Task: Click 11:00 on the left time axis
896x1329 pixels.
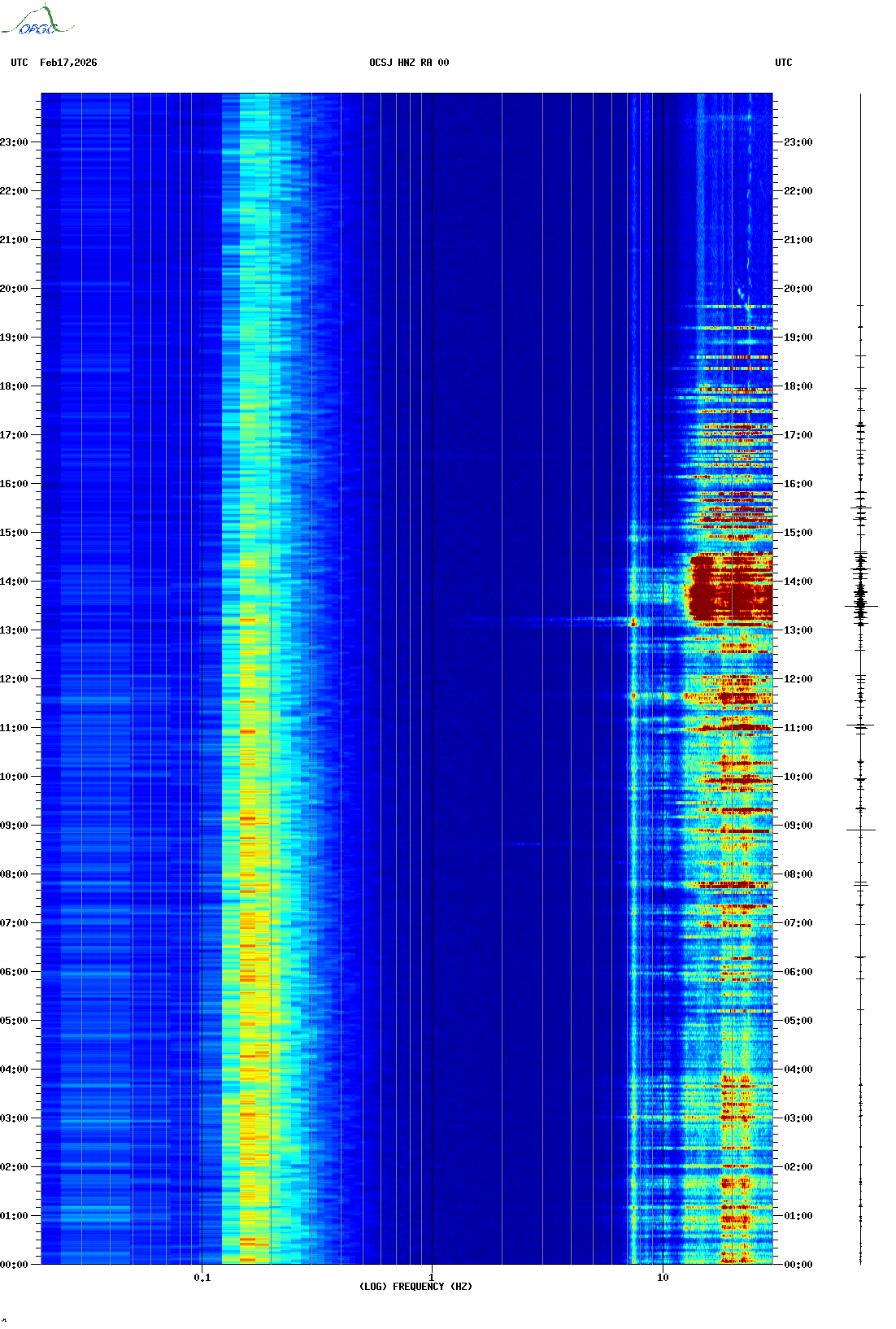Action: coord(14,728)
